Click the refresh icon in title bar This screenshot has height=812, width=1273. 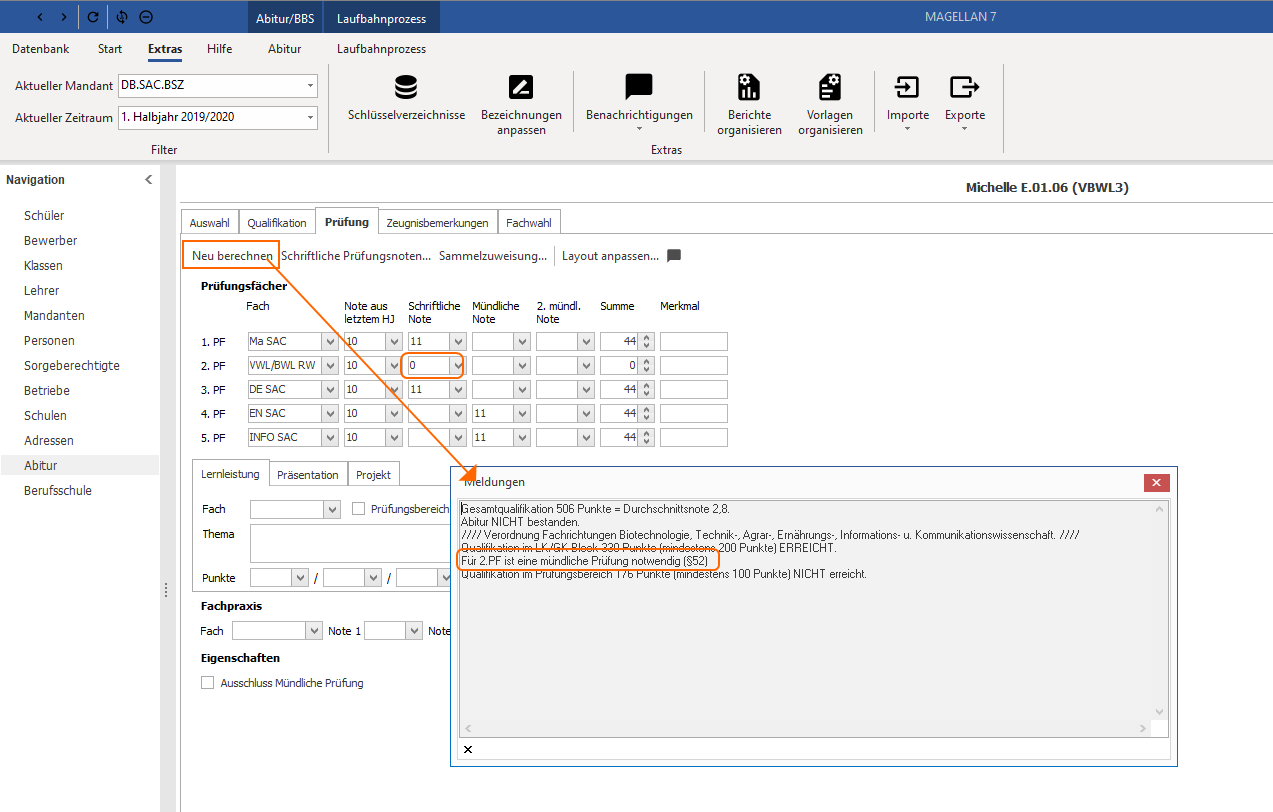coord(93,17)
